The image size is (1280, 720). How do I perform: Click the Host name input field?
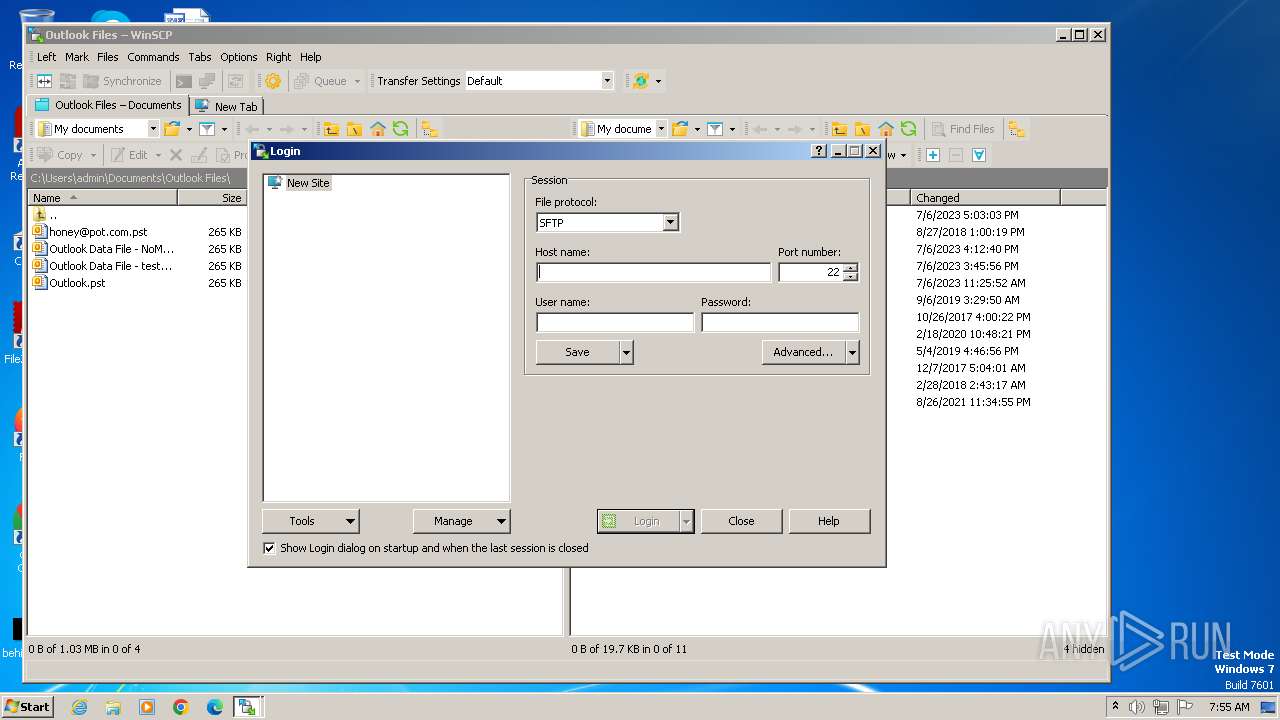pyautogui.click(x=654, y=272)
